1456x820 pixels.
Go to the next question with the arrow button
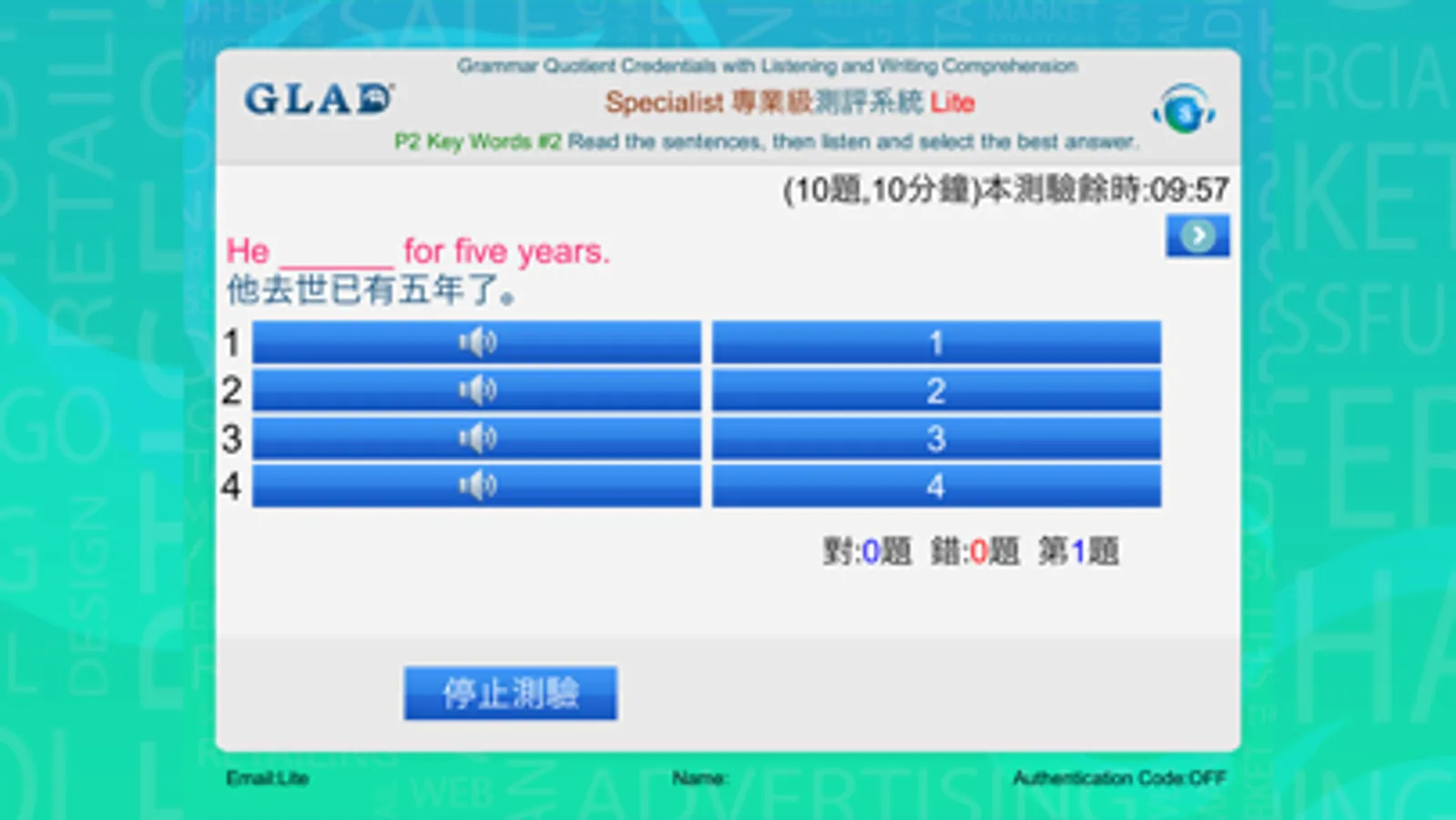[x=1197, y=236]
